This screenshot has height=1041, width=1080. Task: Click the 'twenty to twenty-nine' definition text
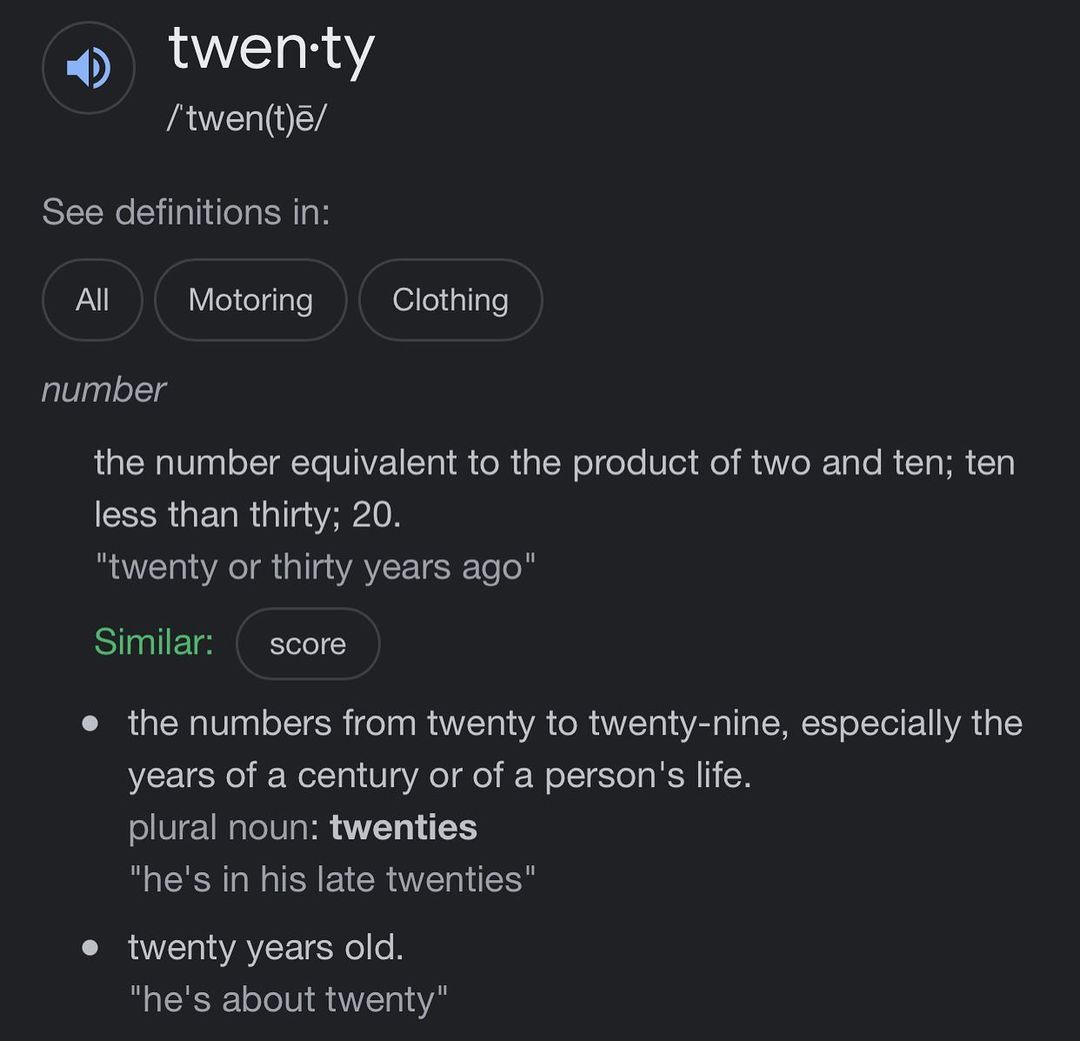pyautogui.click(x=575, y=749)
